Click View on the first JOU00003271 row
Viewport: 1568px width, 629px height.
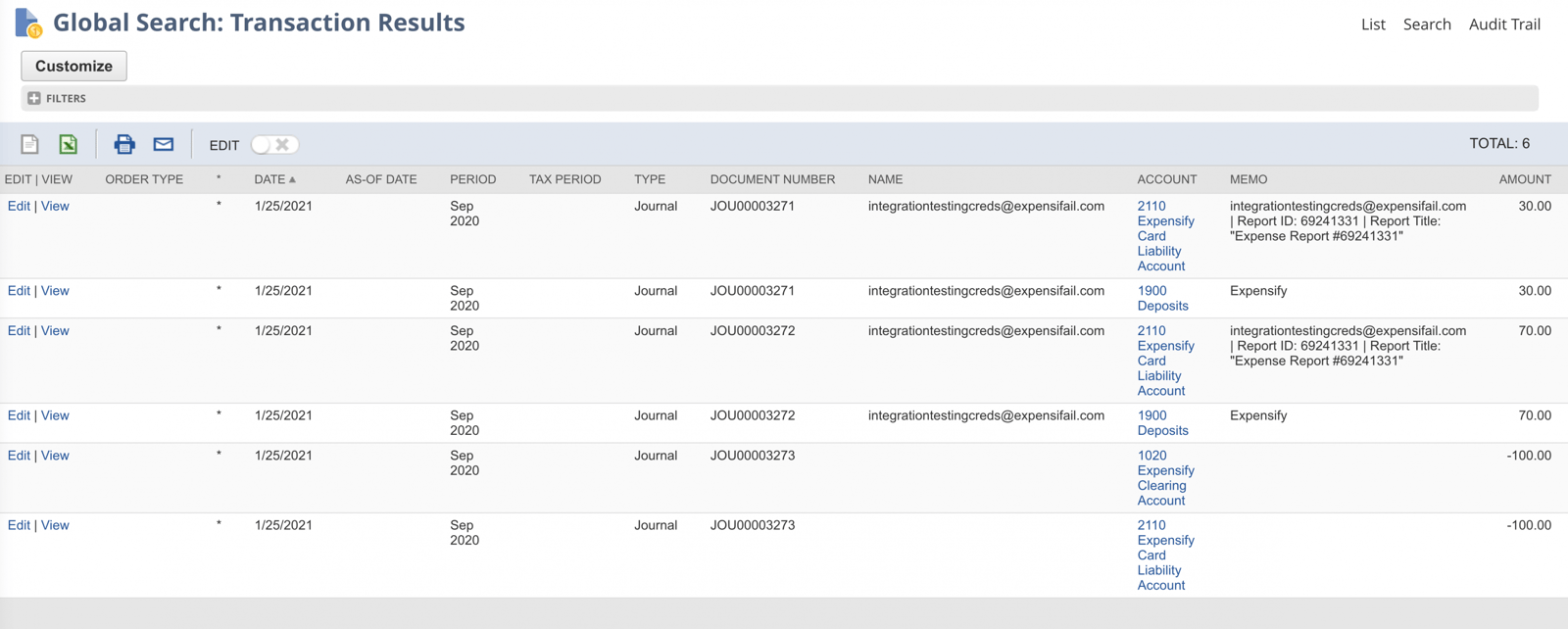pos(55,206)
